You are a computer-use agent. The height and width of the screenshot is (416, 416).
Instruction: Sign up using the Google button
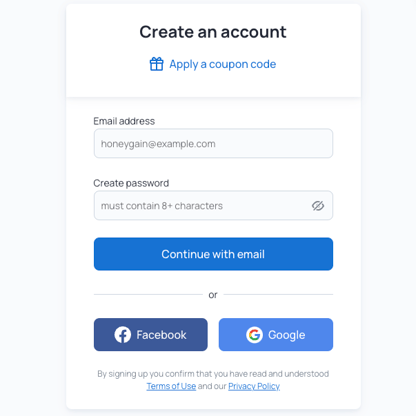point(276,334)
